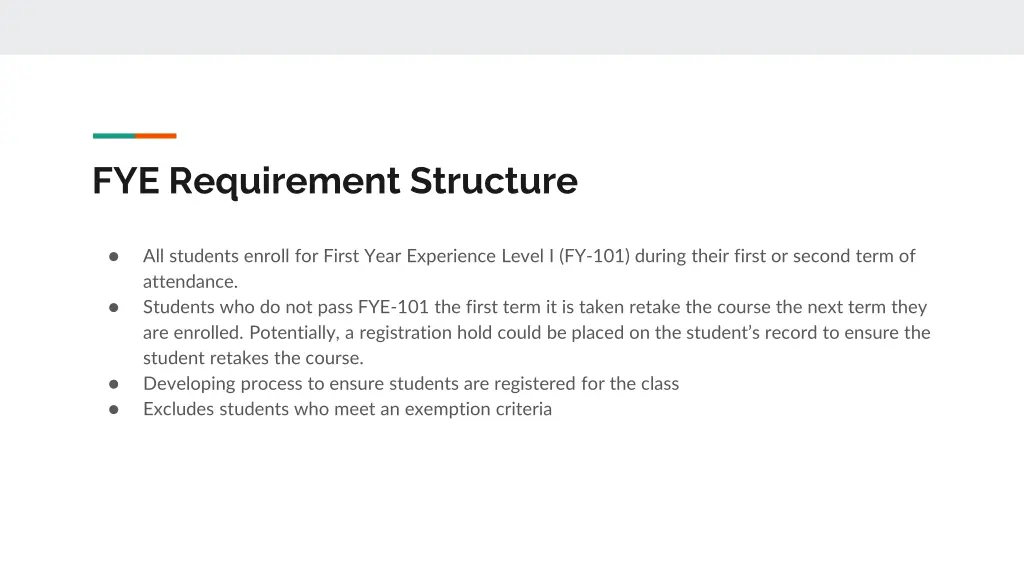Click the word "(FY-101)" in the first bullet

click(x=594, y=256)
